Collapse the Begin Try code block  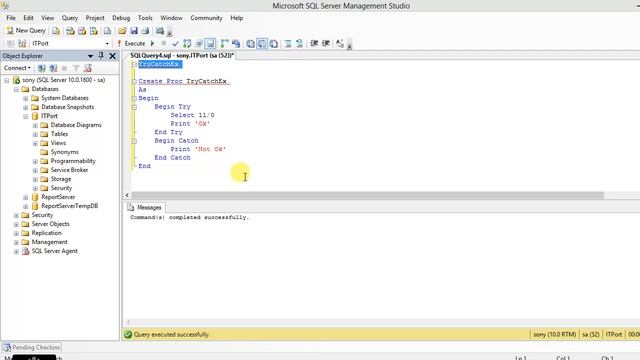click(134, 107)
